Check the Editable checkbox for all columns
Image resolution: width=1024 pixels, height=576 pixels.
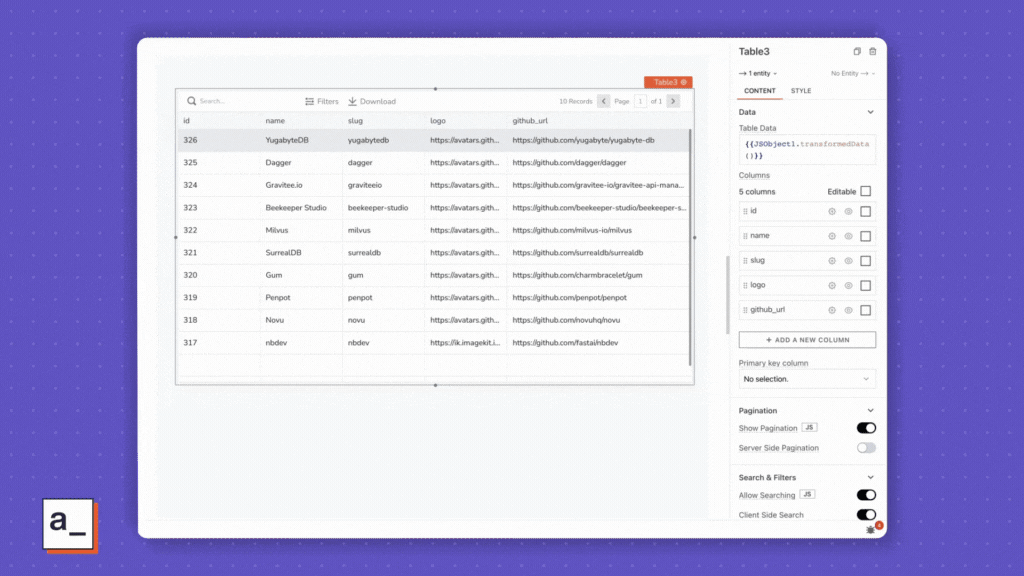point(865,191)
